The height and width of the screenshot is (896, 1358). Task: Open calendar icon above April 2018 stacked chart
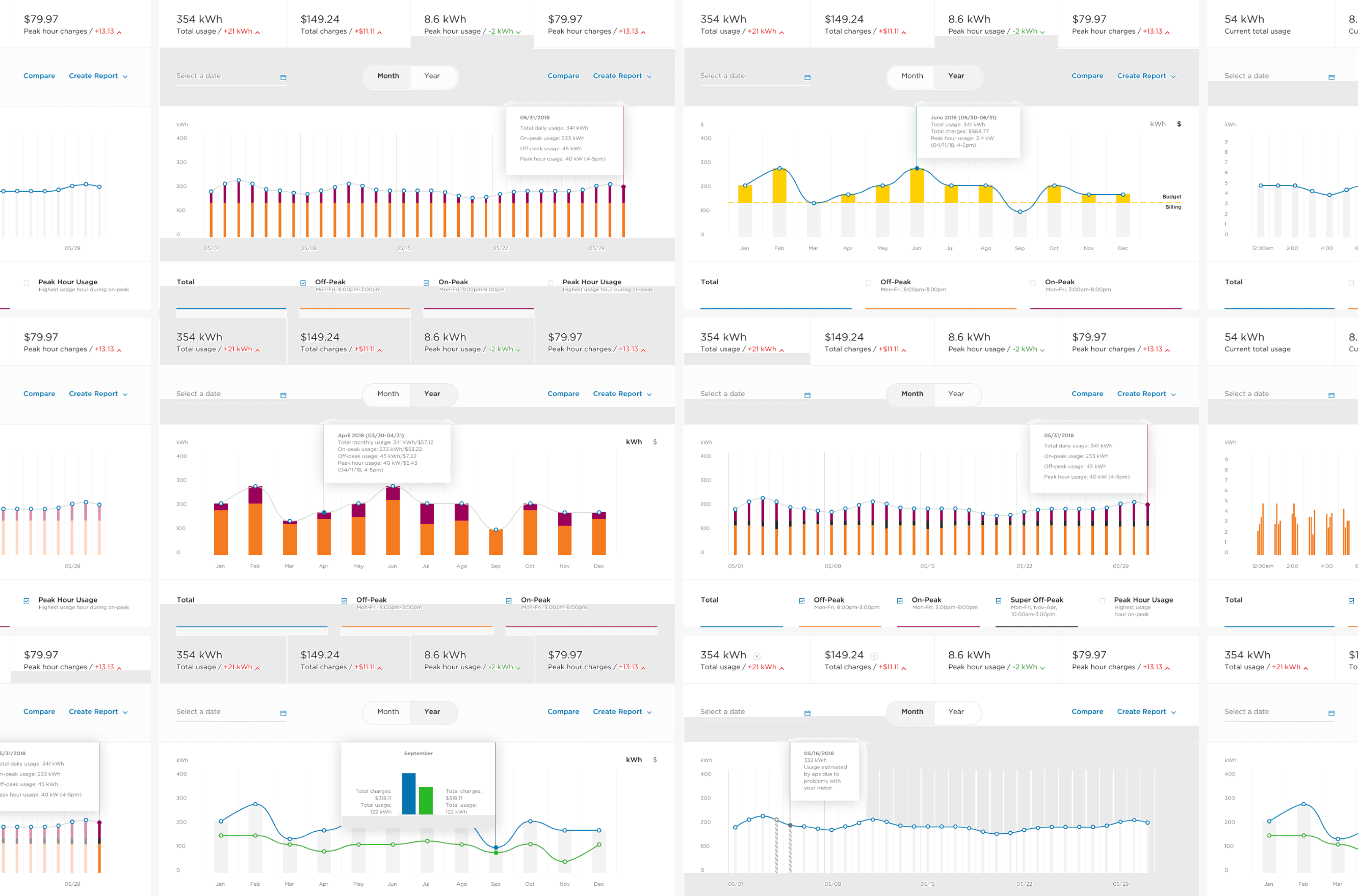pyautogui.click(x=283, y=395)
